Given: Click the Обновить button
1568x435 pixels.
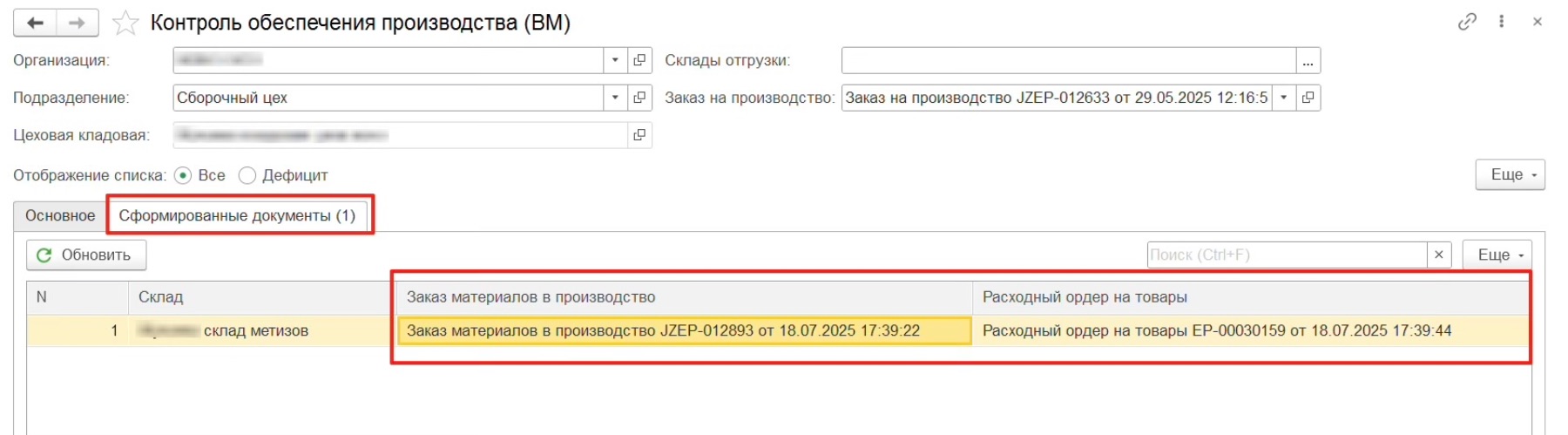Looking at the screenshot, I should pyautogui.click(x=85, y=255).
